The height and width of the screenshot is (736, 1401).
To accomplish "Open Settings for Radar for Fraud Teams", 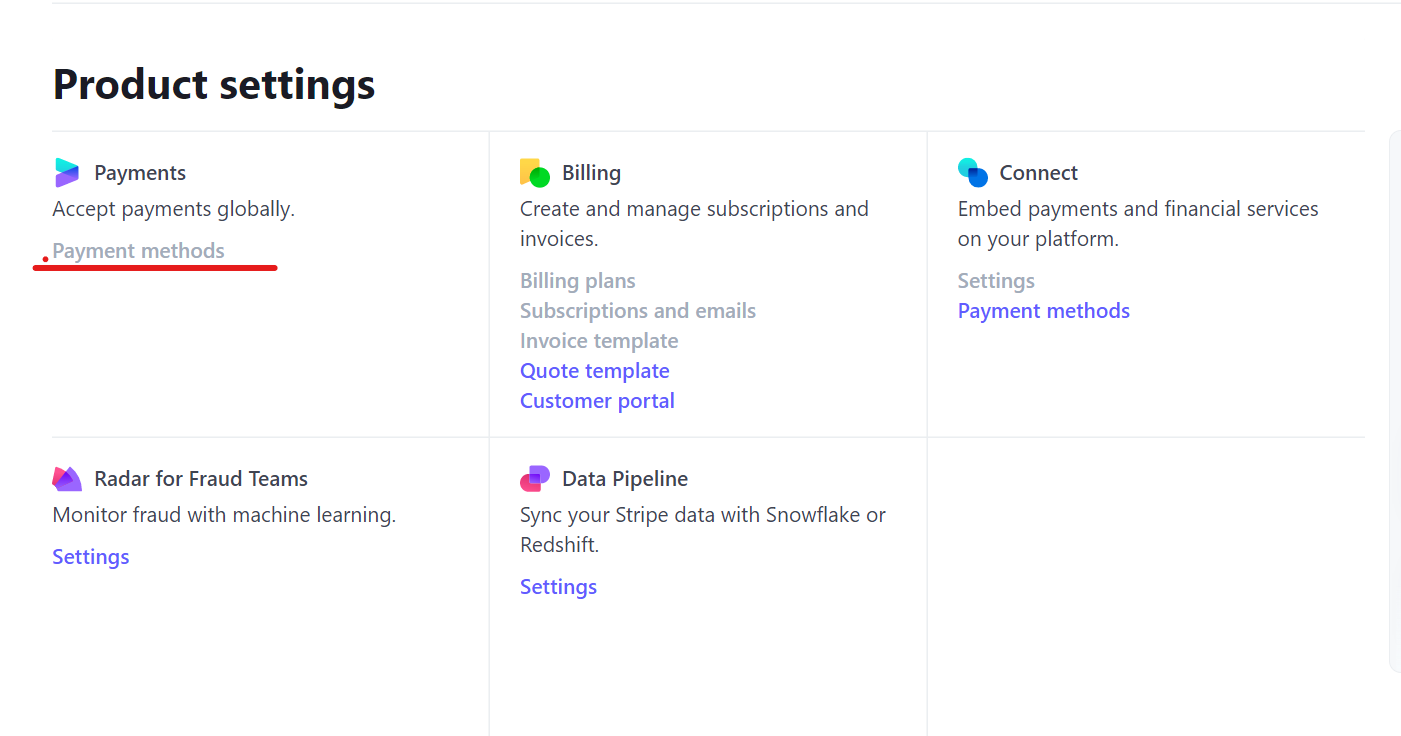I will tap(90, 557).
